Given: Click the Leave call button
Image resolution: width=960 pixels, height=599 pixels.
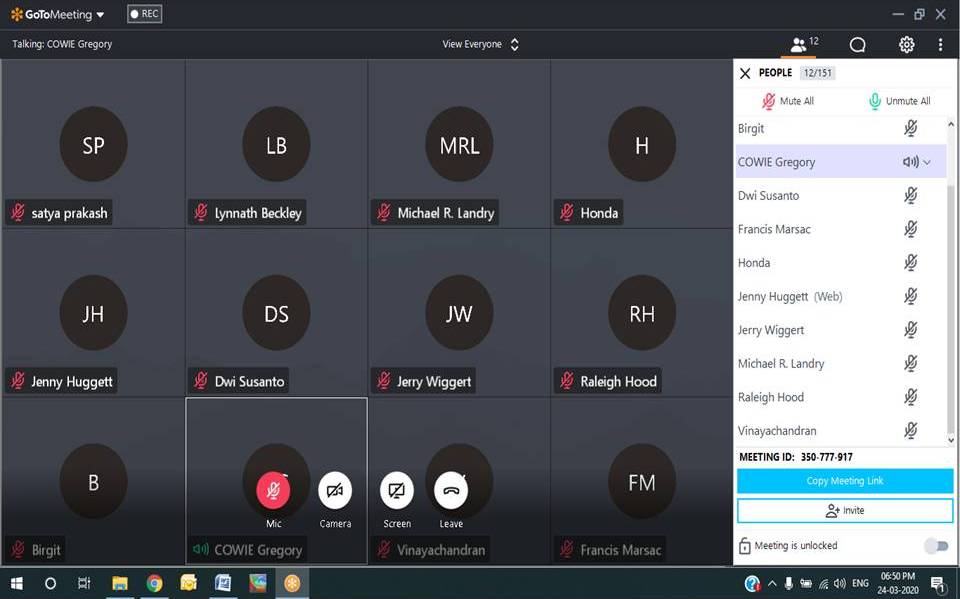Looking at the screenshot, I should [451, 490].
